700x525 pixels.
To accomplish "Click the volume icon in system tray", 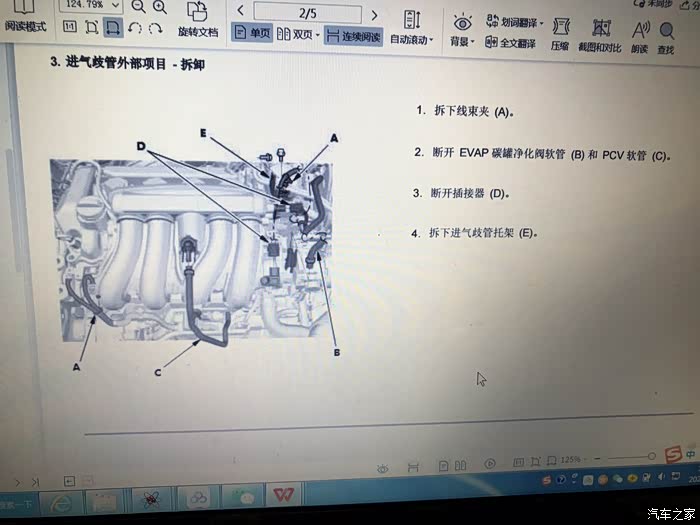I will 661,476.
